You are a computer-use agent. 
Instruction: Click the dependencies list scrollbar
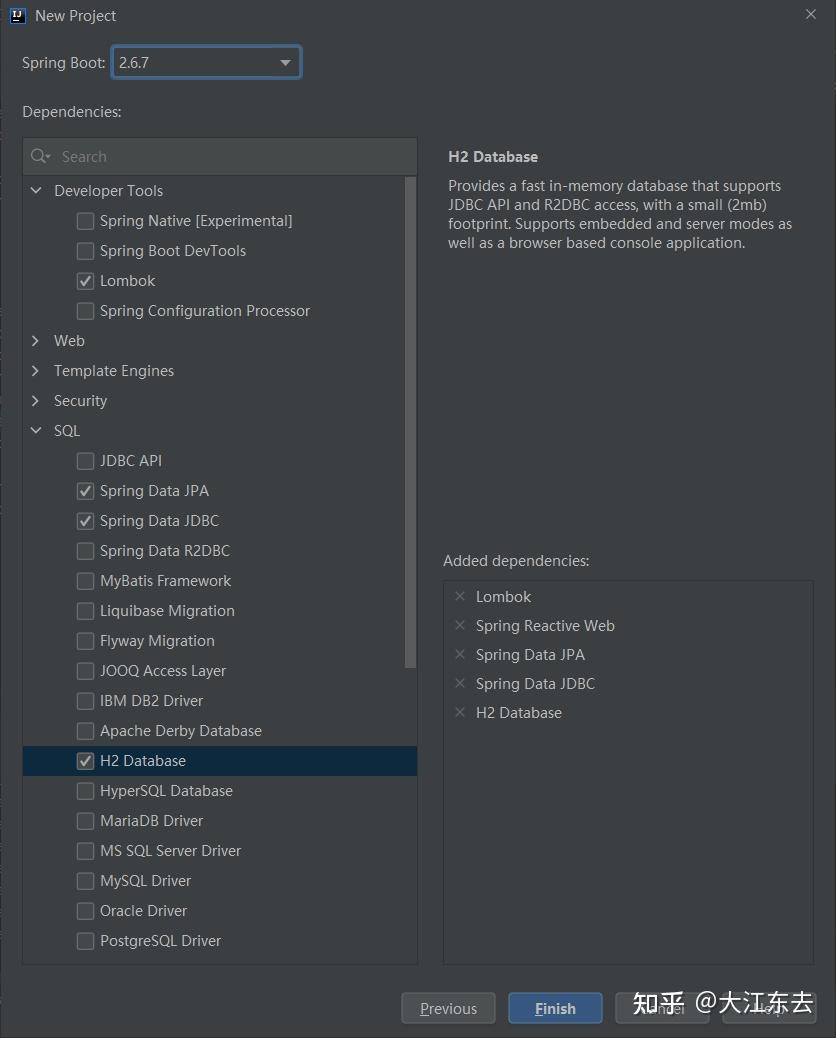[410, 422]
